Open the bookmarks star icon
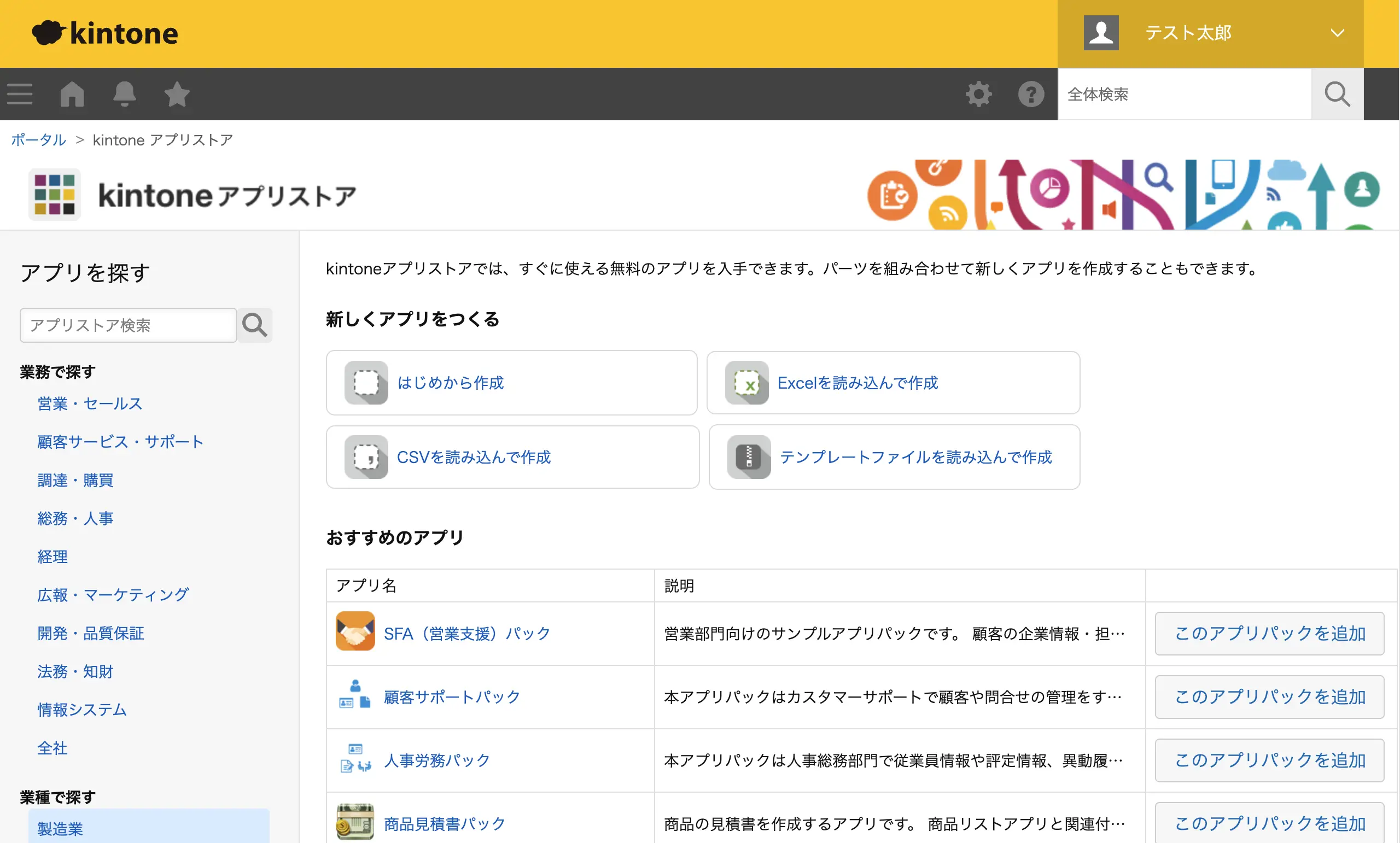 [x=177, y=93]
